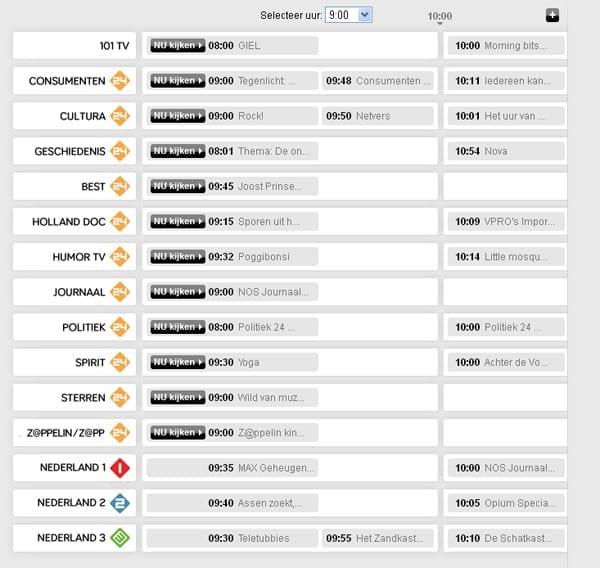The width and height of the screenshot is (600, 568).
Task: Click NU kijken for 101 TV GIEL
Action: (x=178, y=46)
